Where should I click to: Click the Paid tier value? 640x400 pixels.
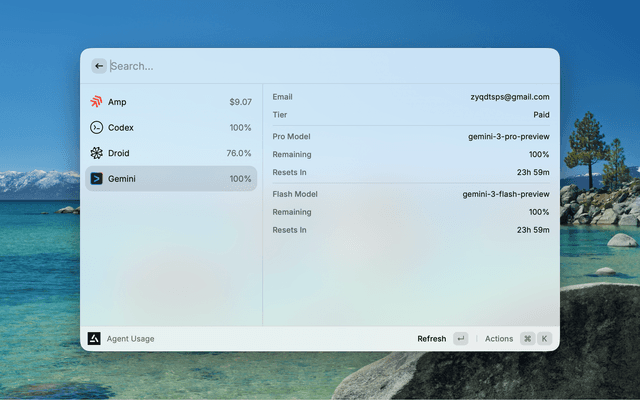tap(541, 115)
